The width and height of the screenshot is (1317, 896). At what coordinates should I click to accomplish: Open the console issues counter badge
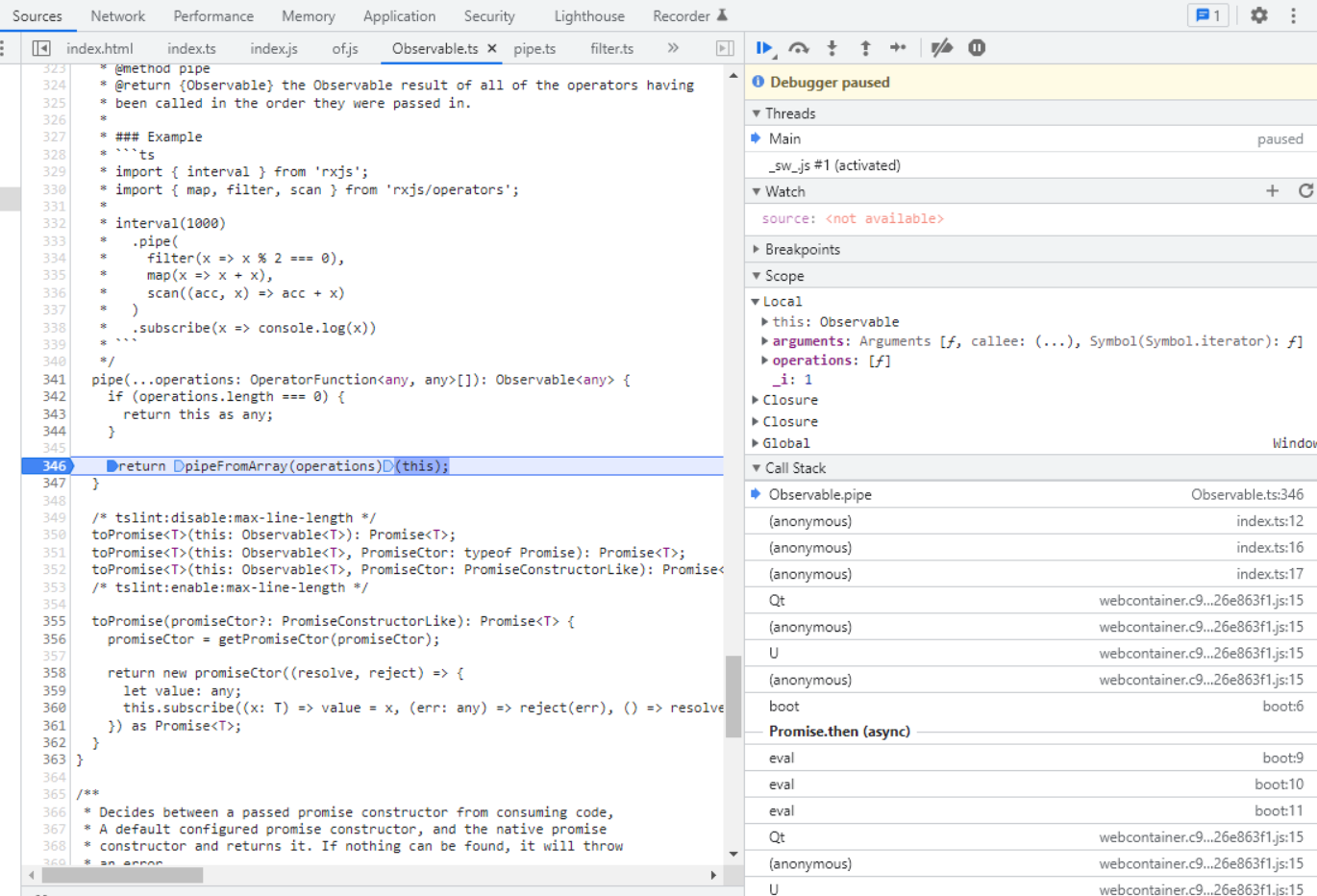1207,15
